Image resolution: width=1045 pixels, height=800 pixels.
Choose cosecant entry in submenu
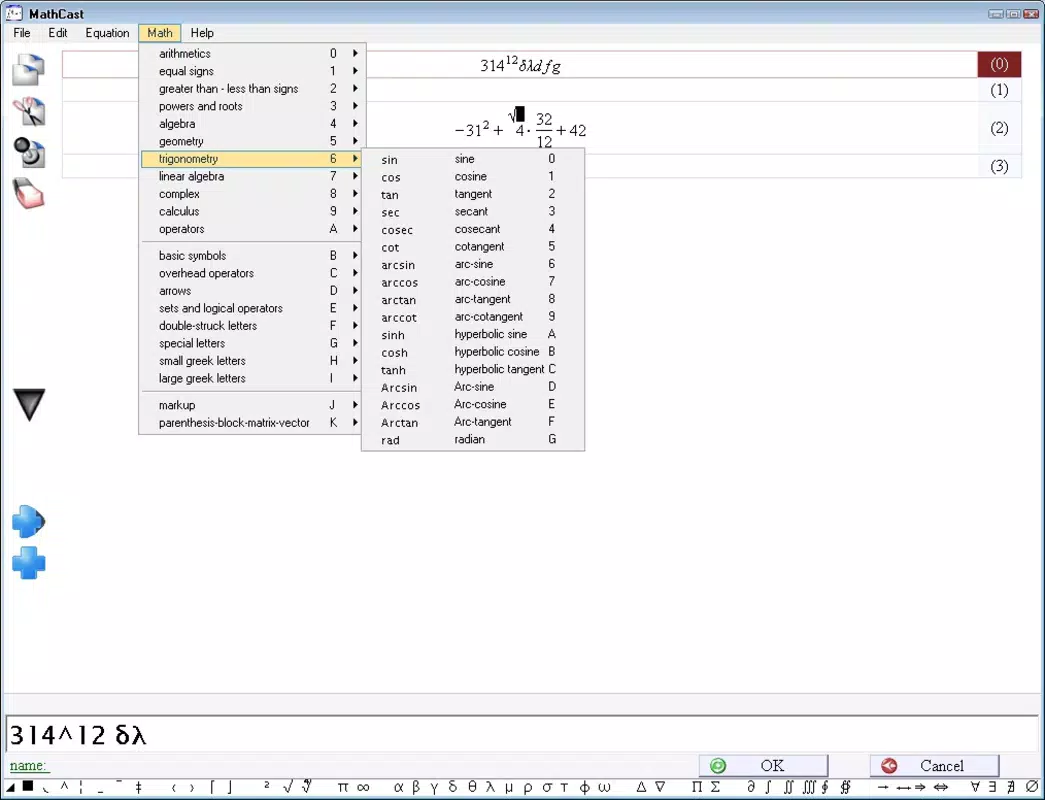click(473, 229)
